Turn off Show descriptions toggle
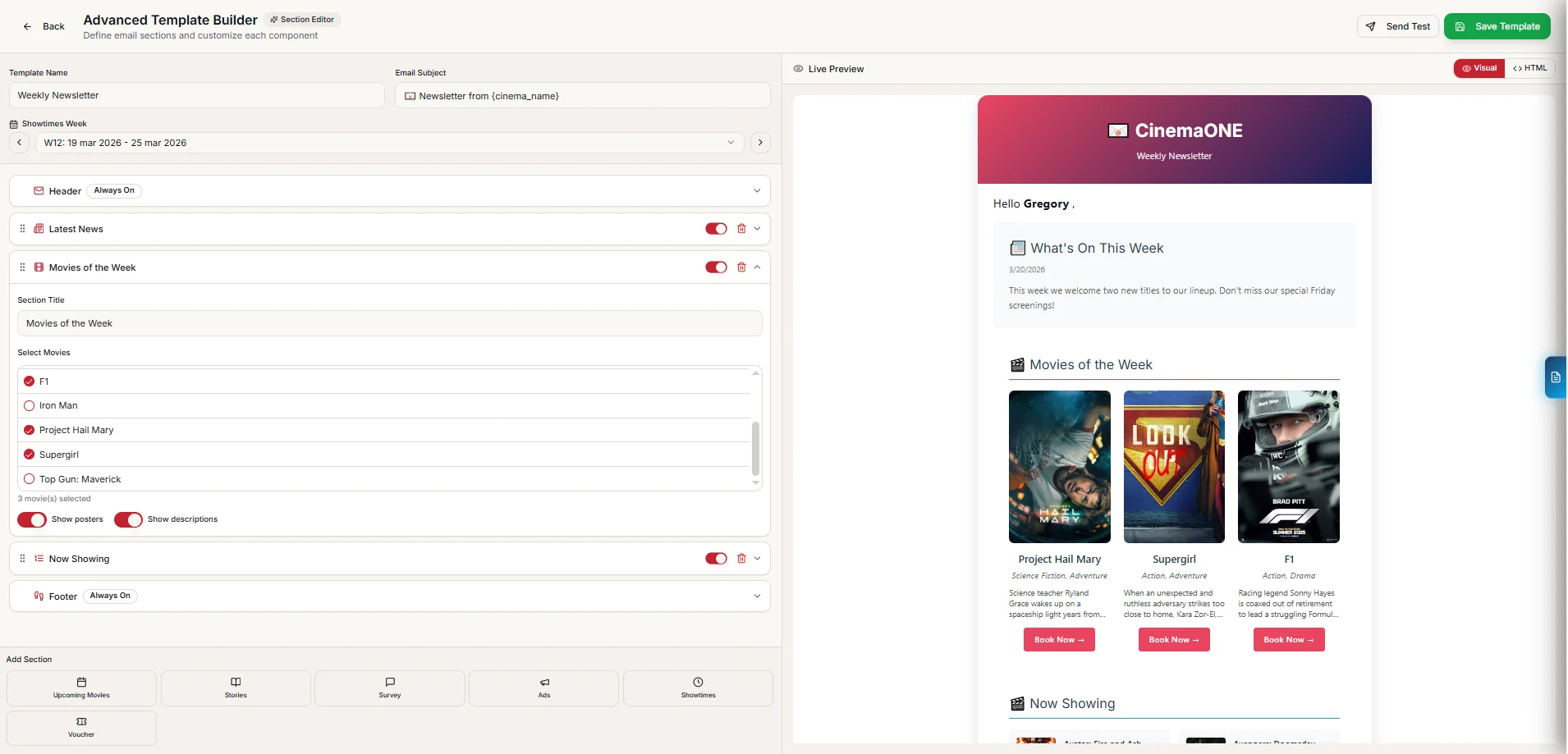 (128, 520)
